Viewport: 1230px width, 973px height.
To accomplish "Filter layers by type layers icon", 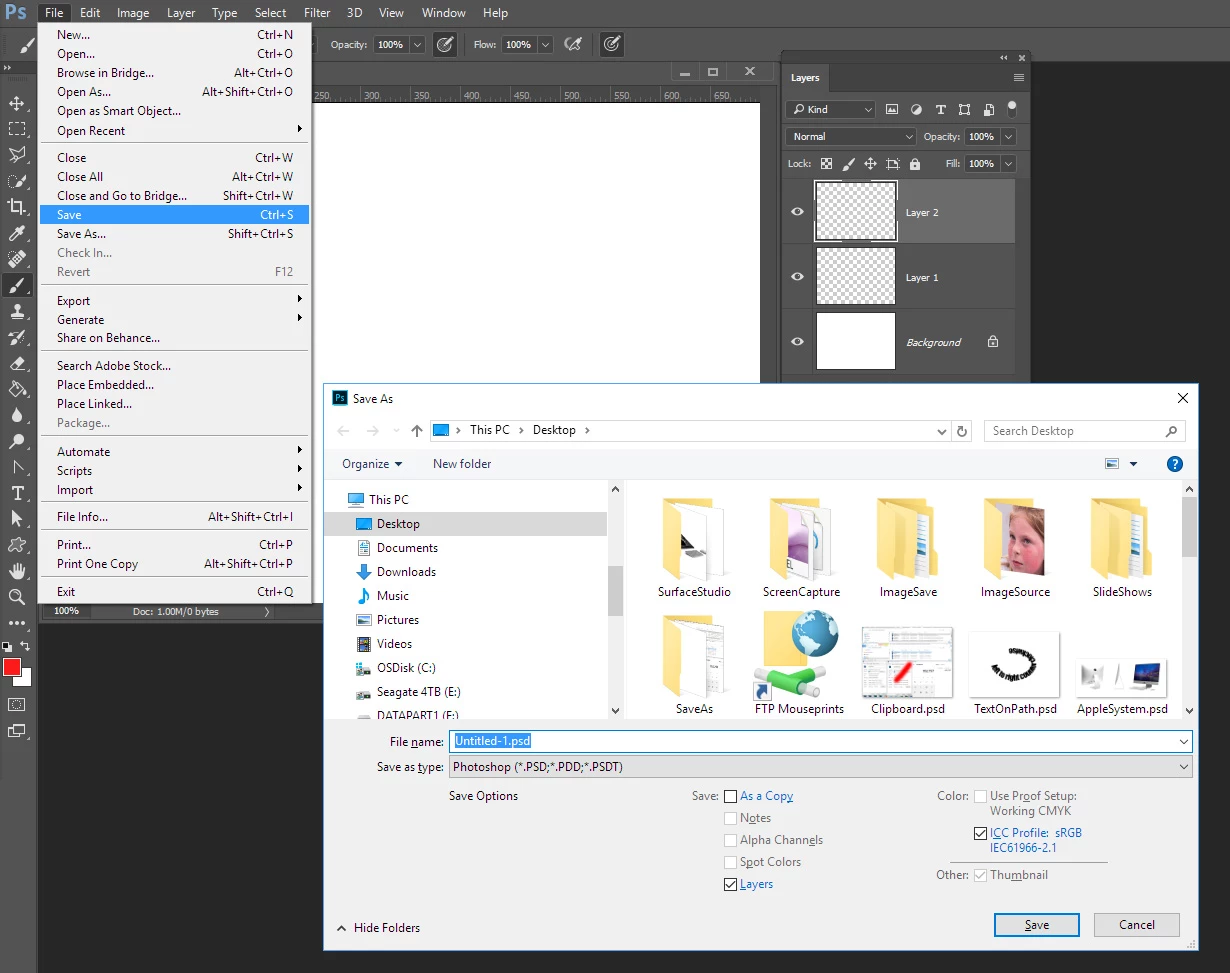I will [940, 109].
